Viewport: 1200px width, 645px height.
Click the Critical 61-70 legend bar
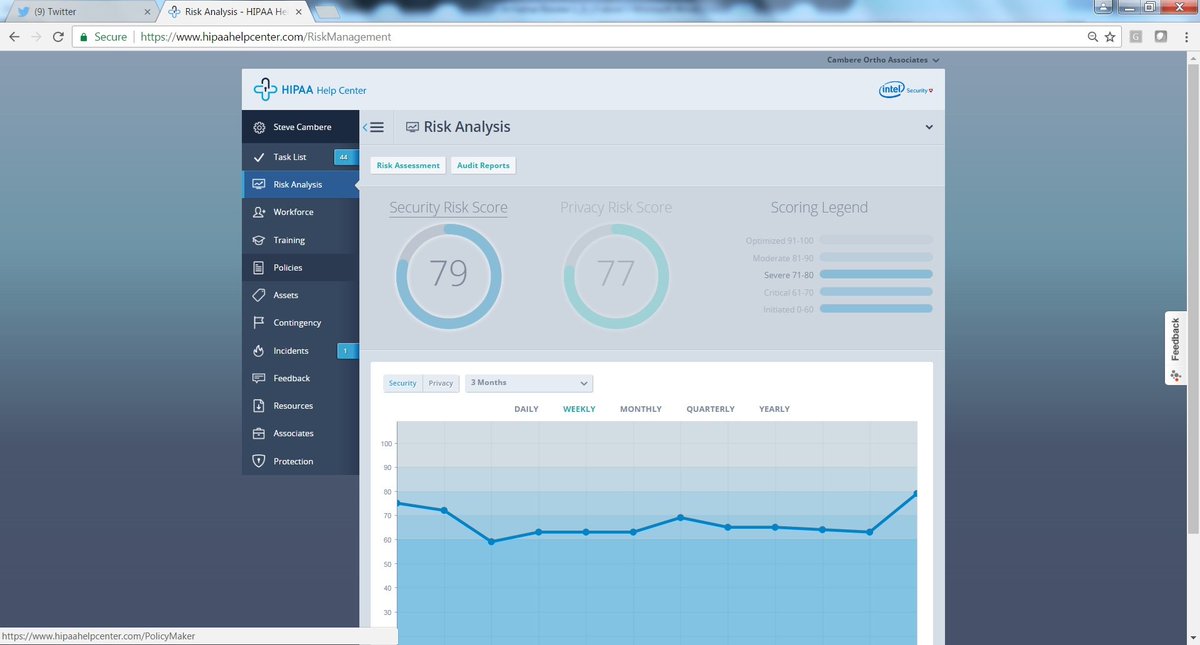(x=876, y=291)
